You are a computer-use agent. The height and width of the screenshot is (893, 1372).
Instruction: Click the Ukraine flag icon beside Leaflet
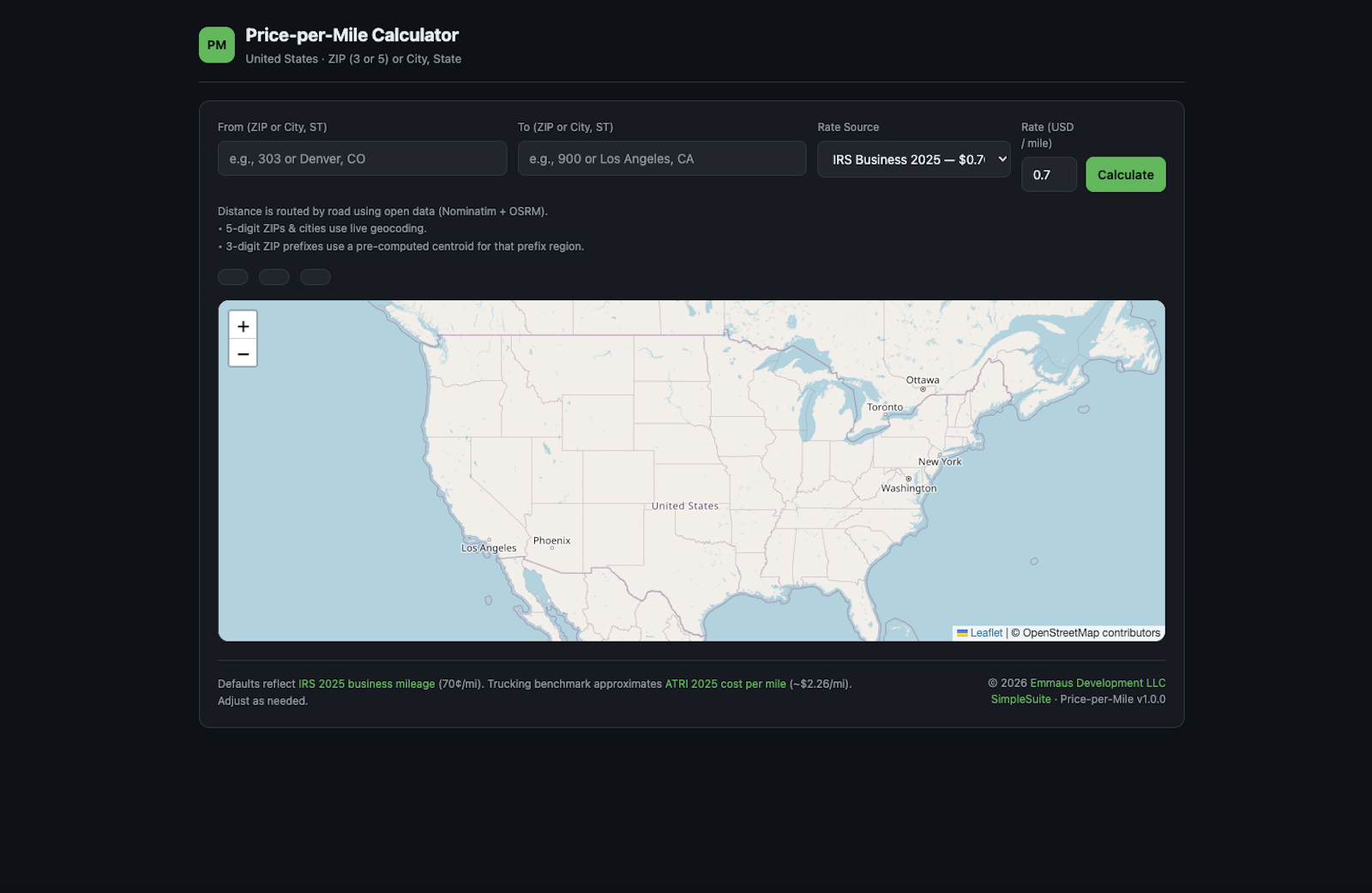[960, 632]
